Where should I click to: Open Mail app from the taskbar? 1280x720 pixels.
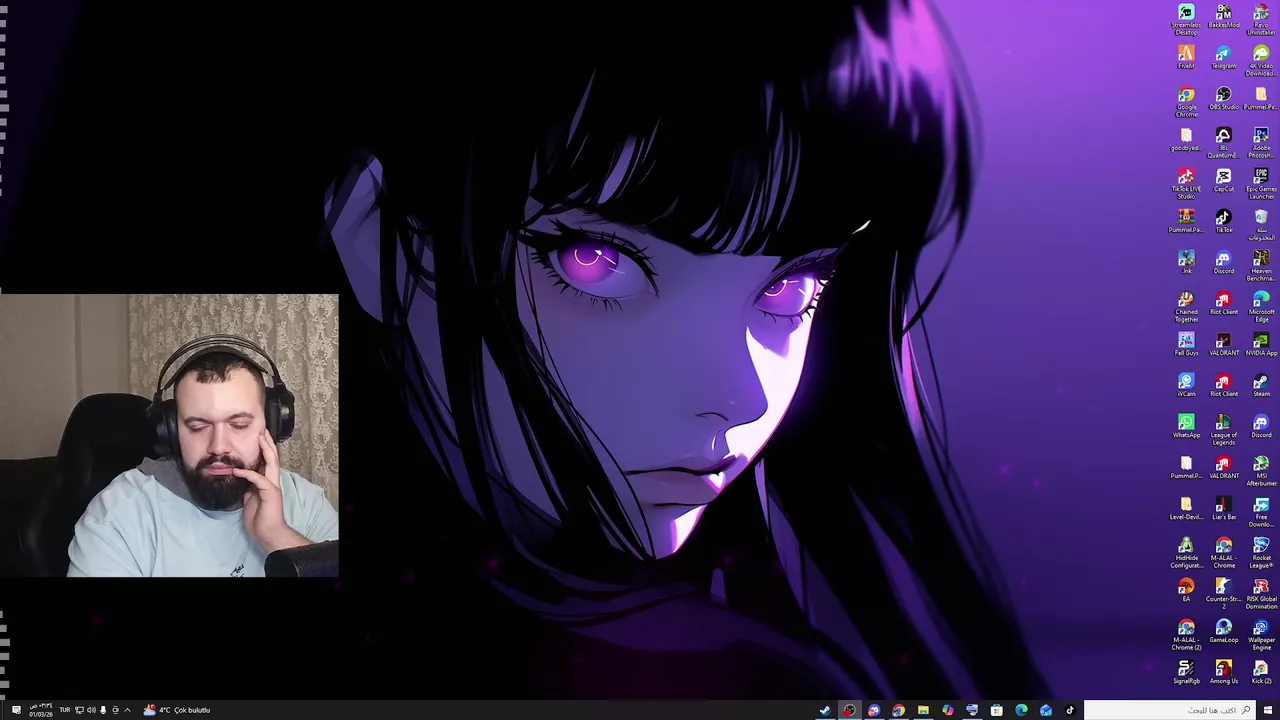click(1046, 710)
